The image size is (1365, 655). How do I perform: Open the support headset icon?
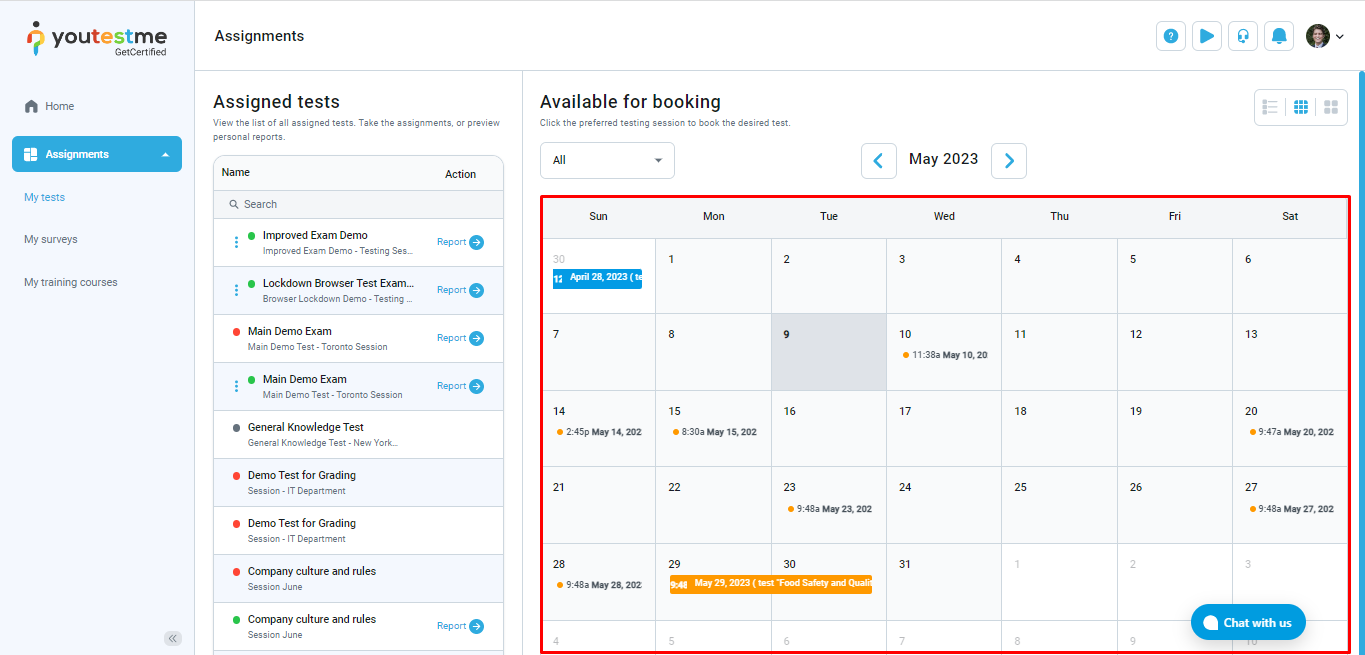coord(1243,36)
